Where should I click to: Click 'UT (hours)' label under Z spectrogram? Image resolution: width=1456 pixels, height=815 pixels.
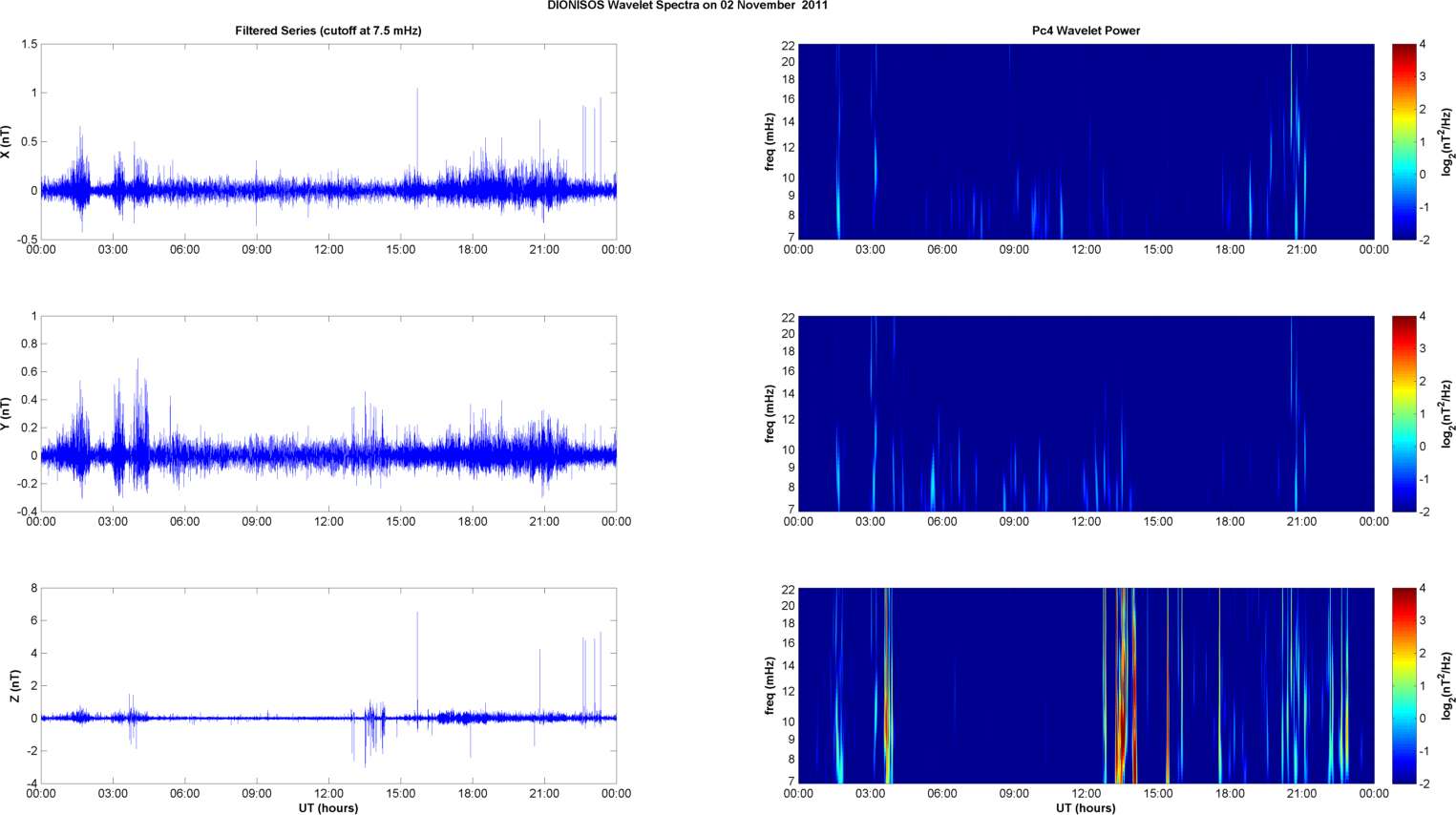[x=1086, y=808]
